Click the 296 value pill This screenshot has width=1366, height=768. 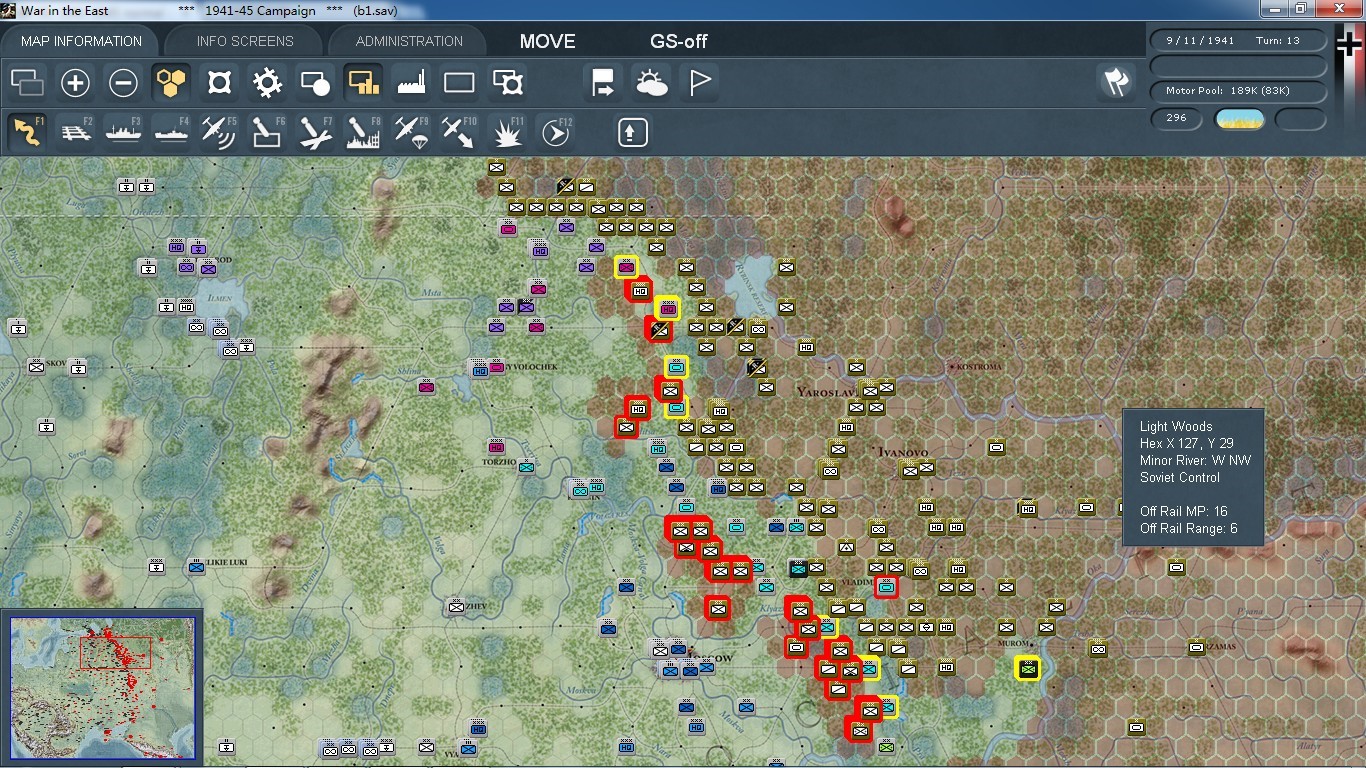point(1176,118)
